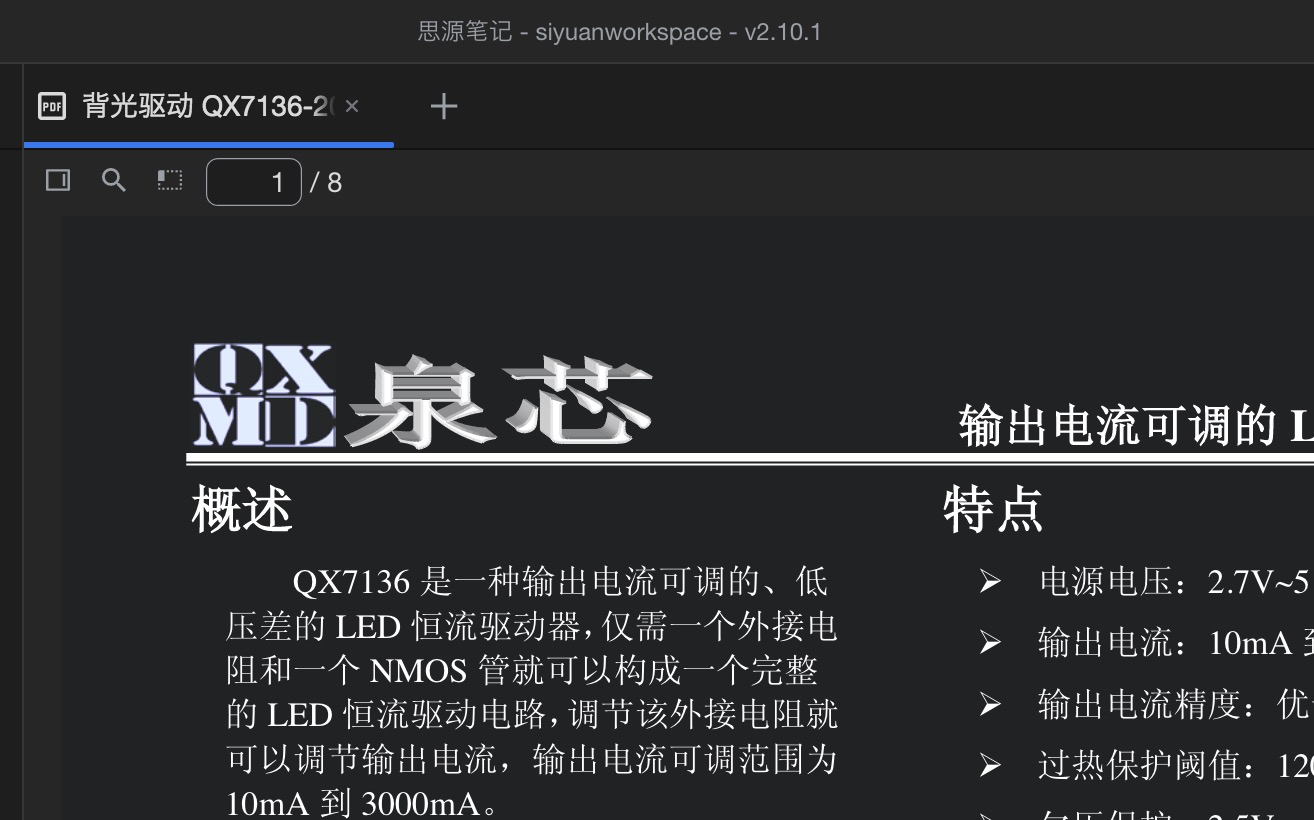Screen dimensions: 1314x820
Task: Click the line 压差的 LED 恒流驱动器
Action: [x=531, y=626]
